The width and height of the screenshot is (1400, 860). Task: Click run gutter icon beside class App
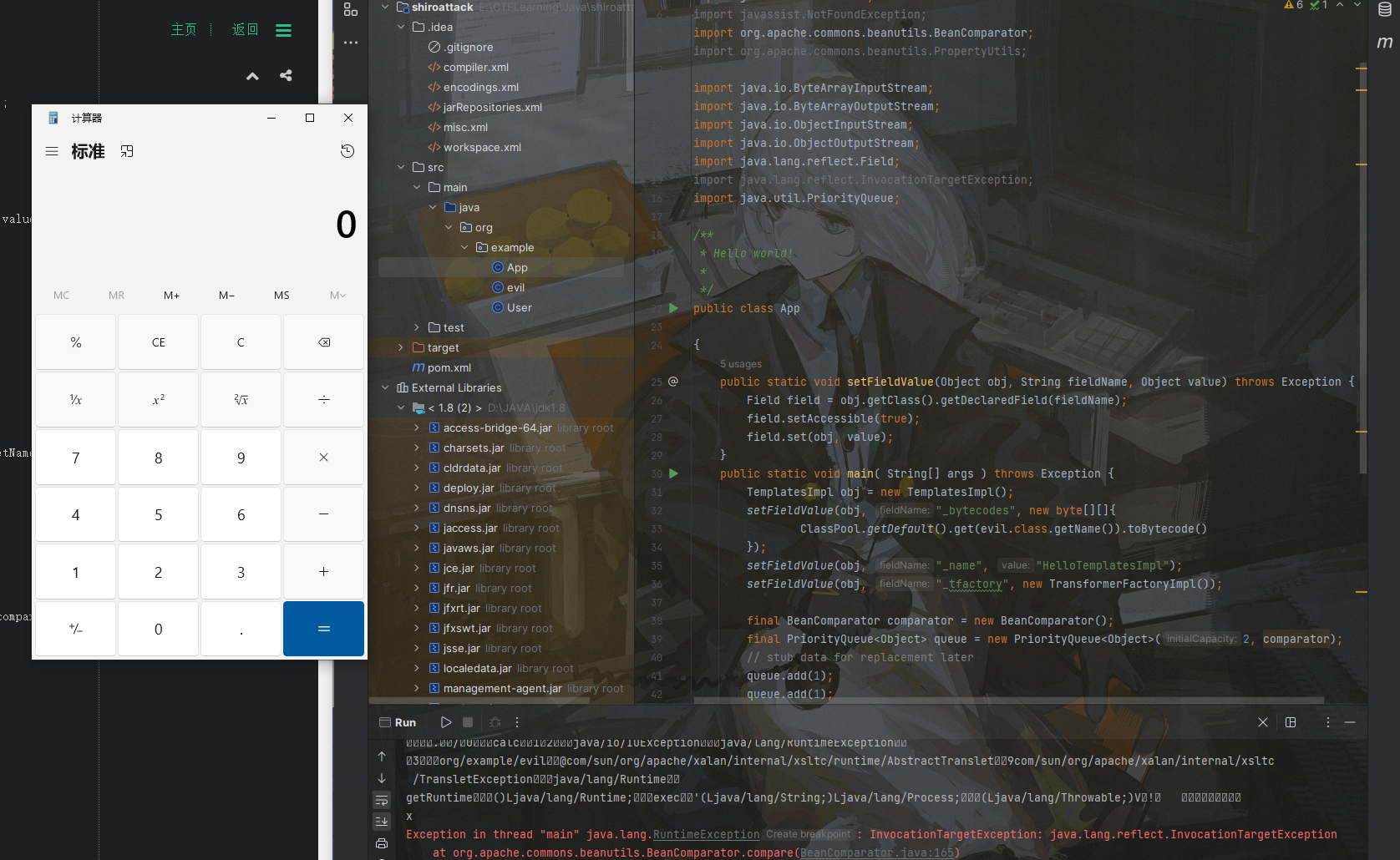click(674, 308)
